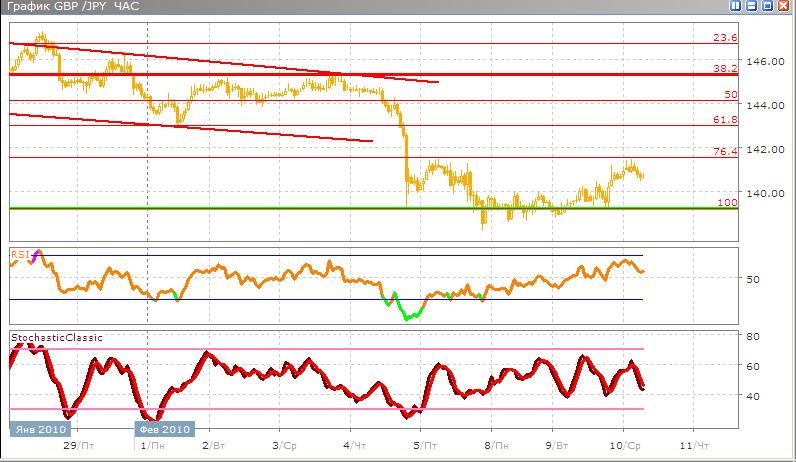
Task: Select the lower red descending channel trendline
Action: point(191,127)
